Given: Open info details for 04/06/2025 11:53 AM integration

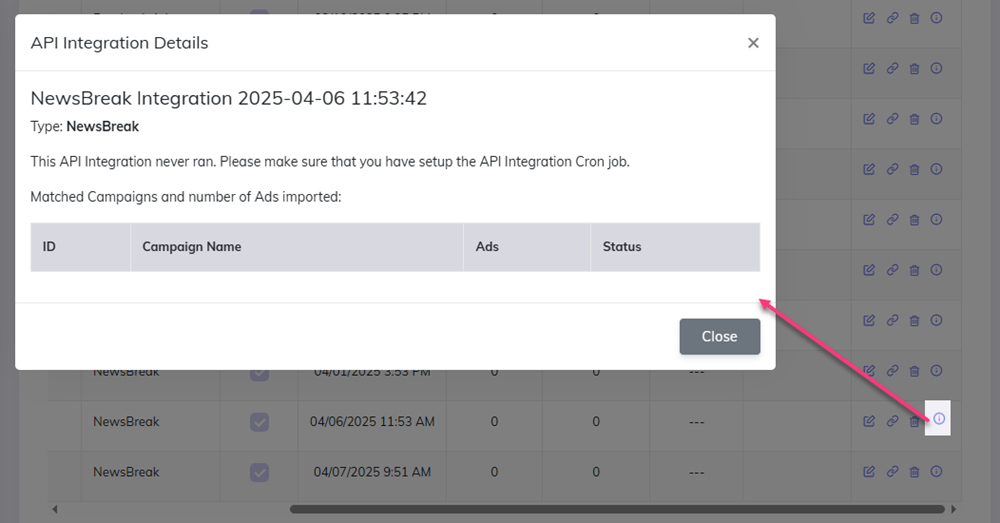Looking at the screenshot, I should tap(938, 418).
